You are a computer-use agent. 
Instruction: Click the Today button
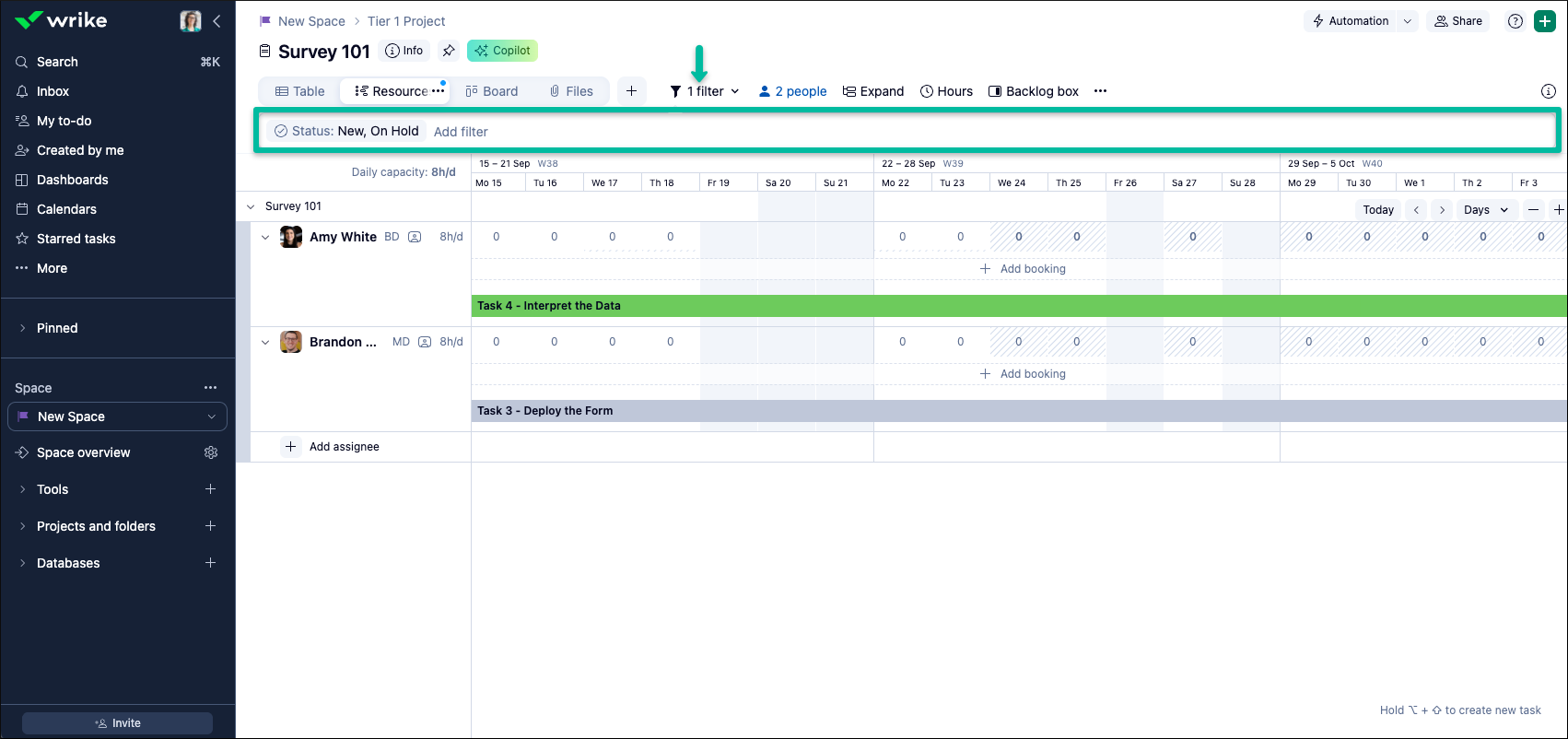tap(1378, 210)
